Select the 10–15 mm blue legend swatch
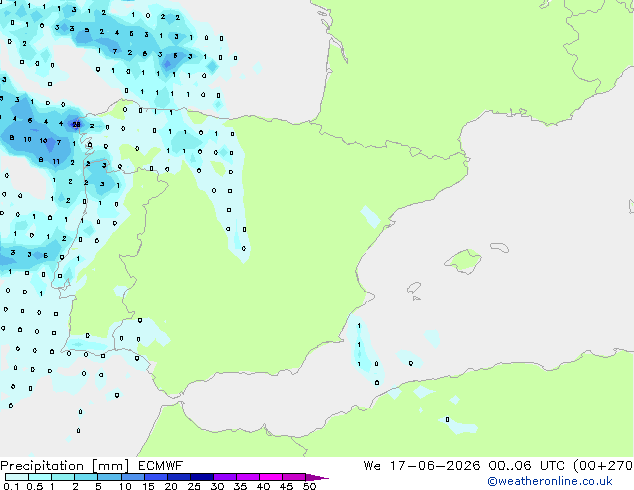 click(132, 477)
